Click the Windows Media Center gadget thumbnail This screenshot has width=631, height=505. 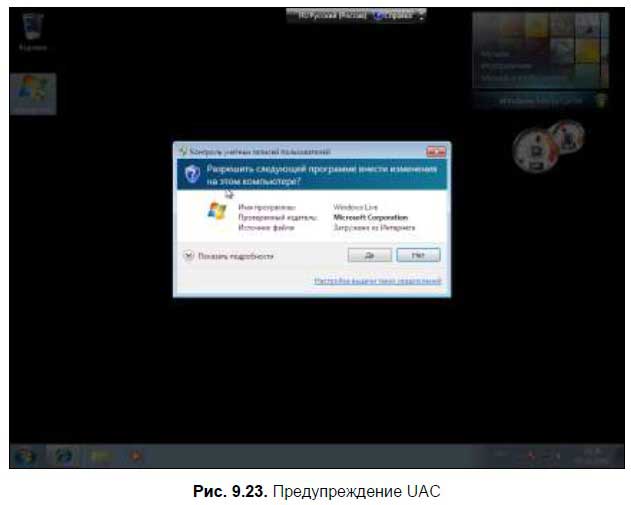coord(540,50)
